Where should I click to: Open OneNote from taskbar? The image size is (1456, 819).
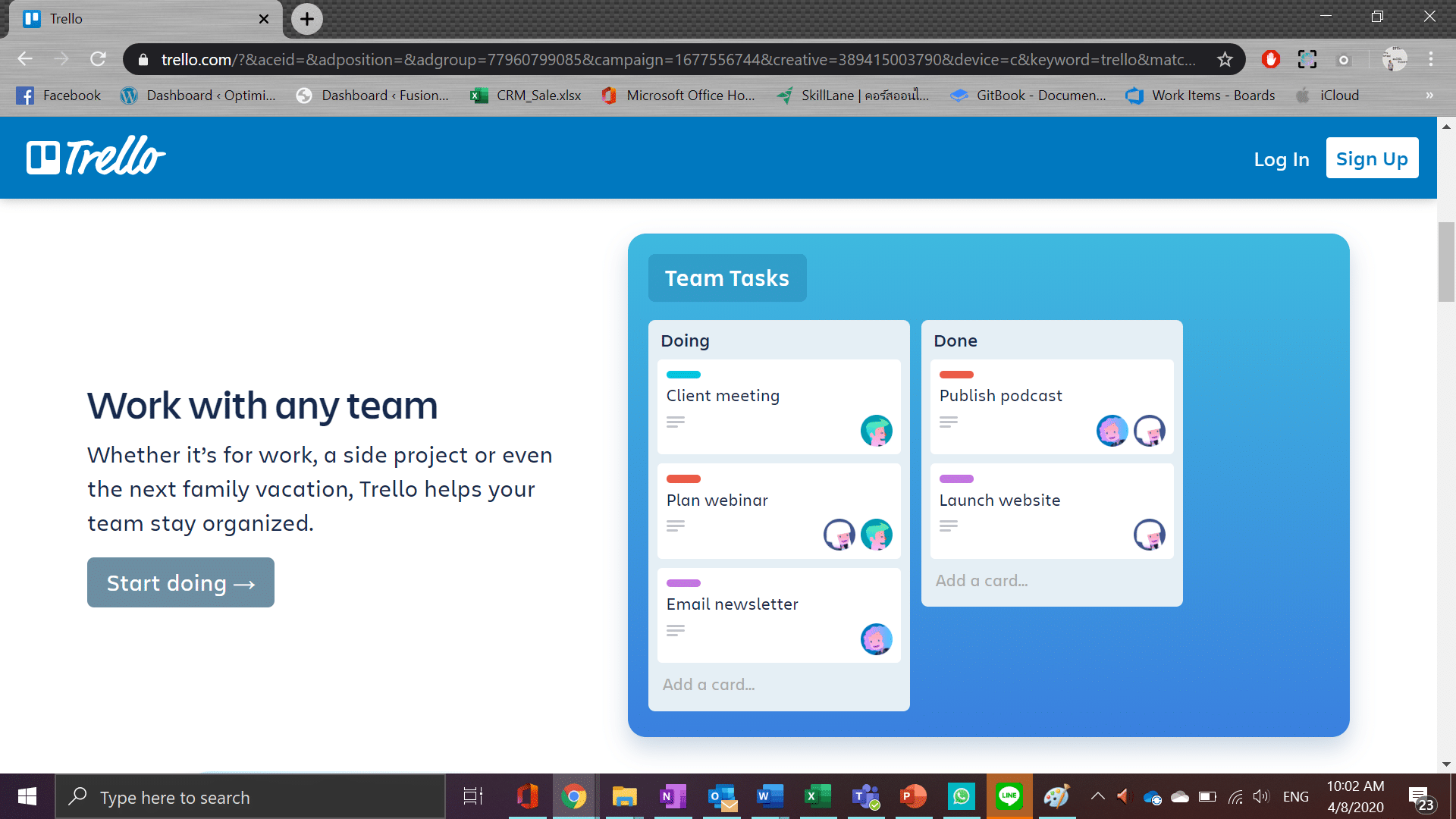(673, 796)
